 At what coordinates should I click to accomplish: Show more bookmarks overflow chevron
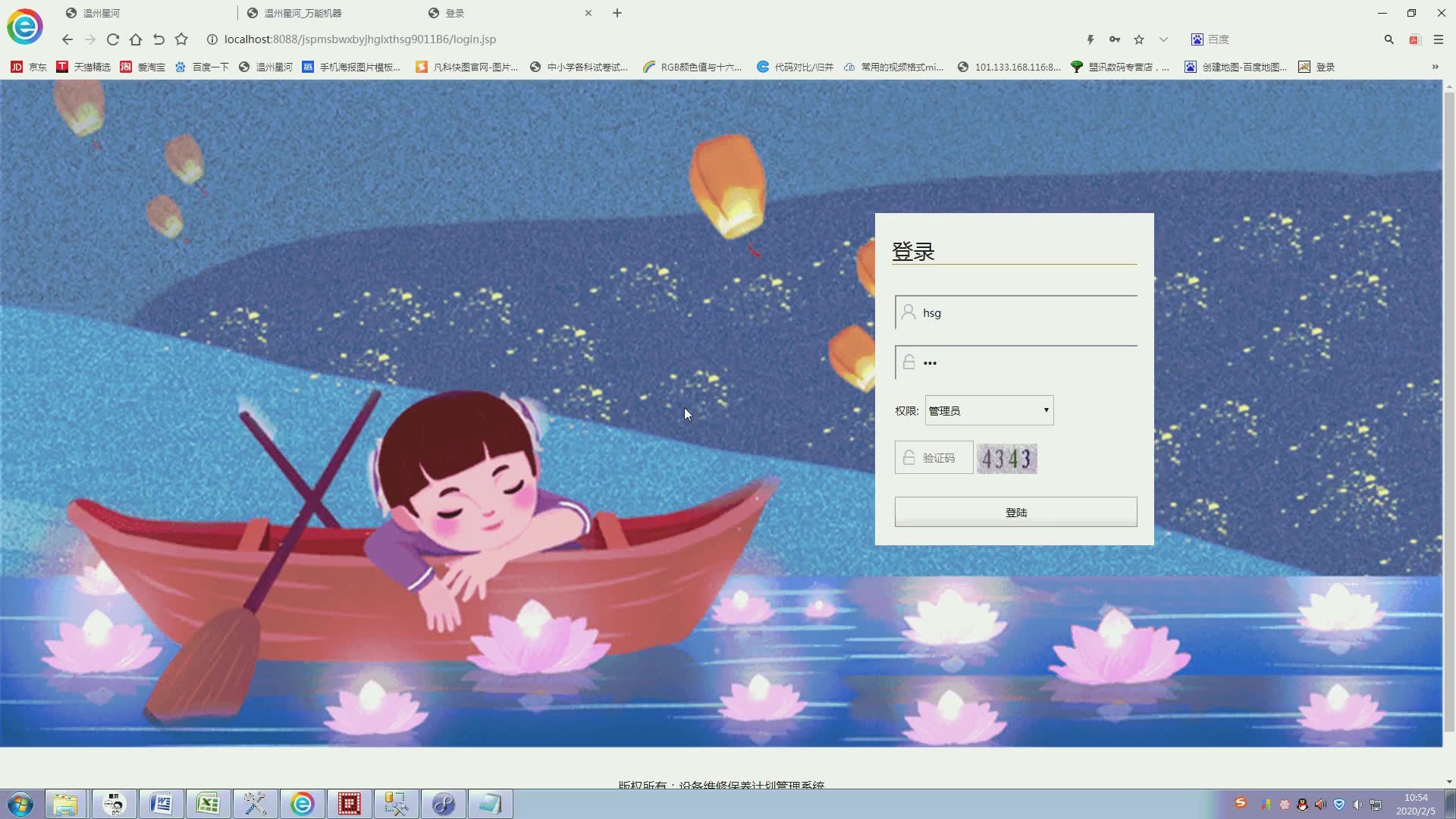pos(1435,67)
